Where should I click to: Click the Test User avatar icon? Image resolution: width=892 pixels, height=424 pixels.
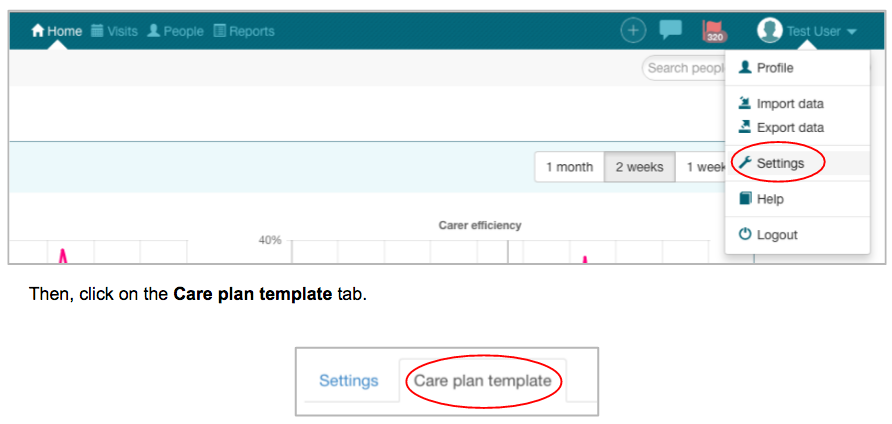(x=769, y=31)
